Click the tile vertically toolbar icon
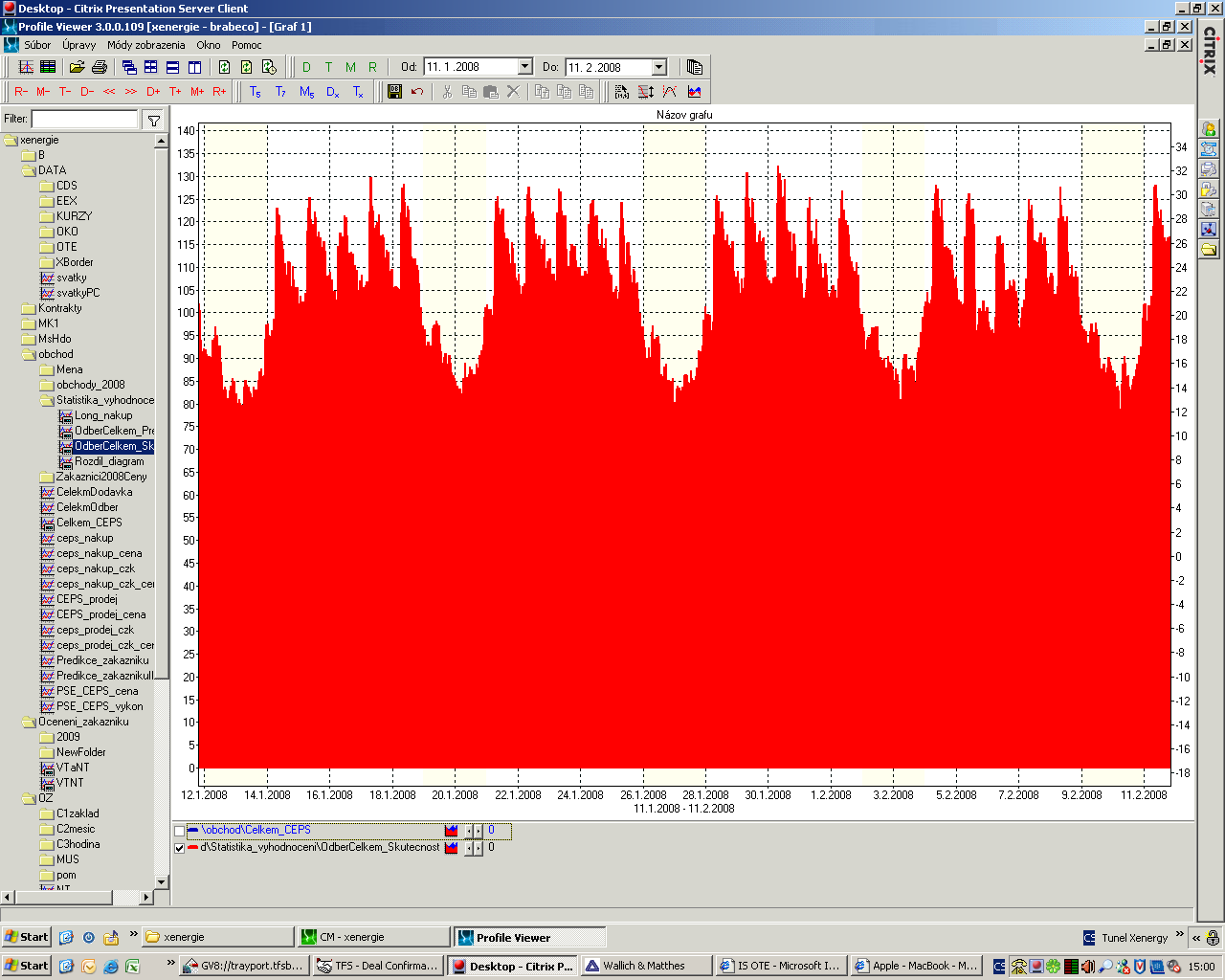 [194, 67]
